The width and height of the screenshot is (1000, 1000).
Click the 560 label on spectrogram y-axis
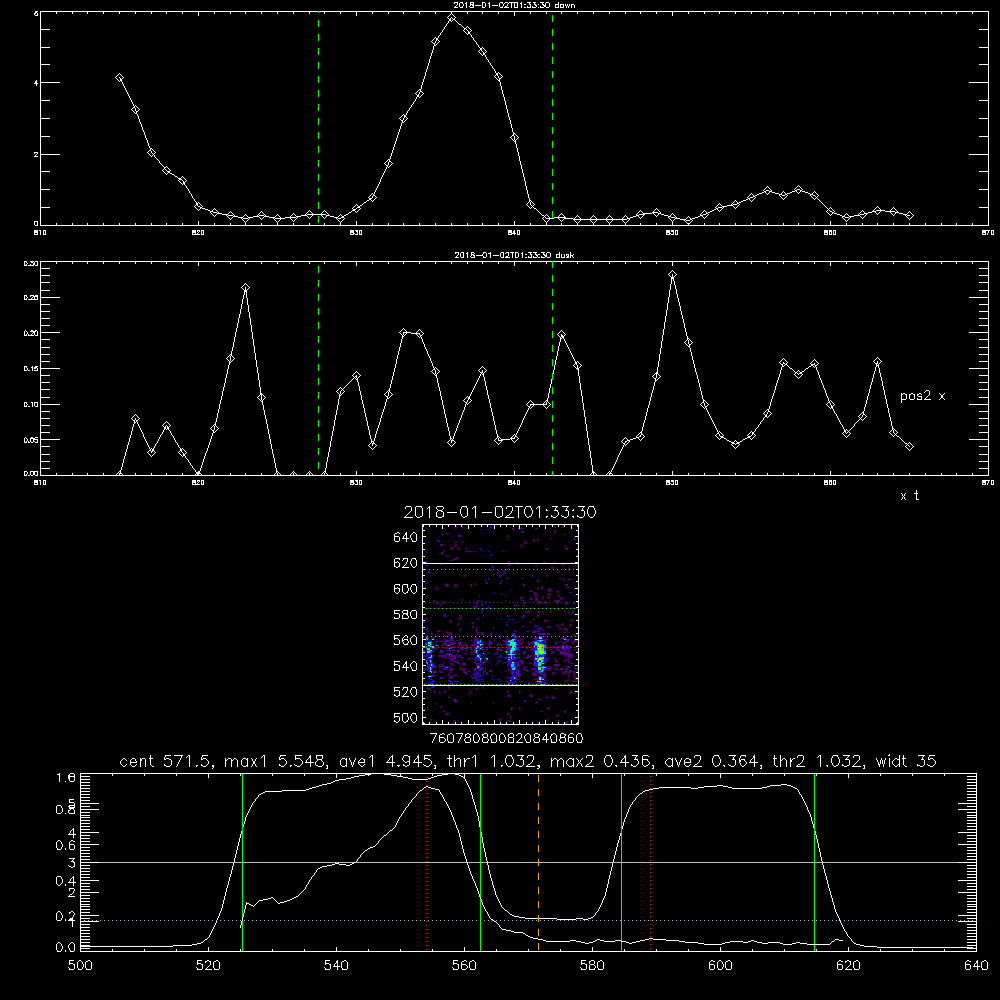[405, 640]
